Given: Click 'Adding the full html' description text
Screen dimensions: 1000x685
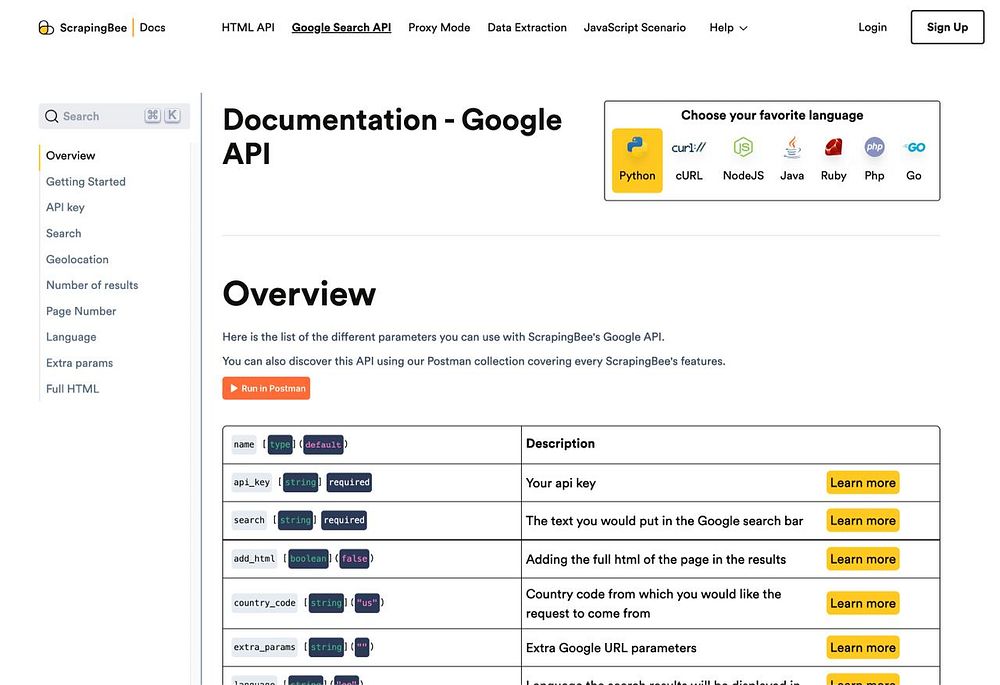Looking at the screenshot, I should pyautogui.click(x=656, y=559).
